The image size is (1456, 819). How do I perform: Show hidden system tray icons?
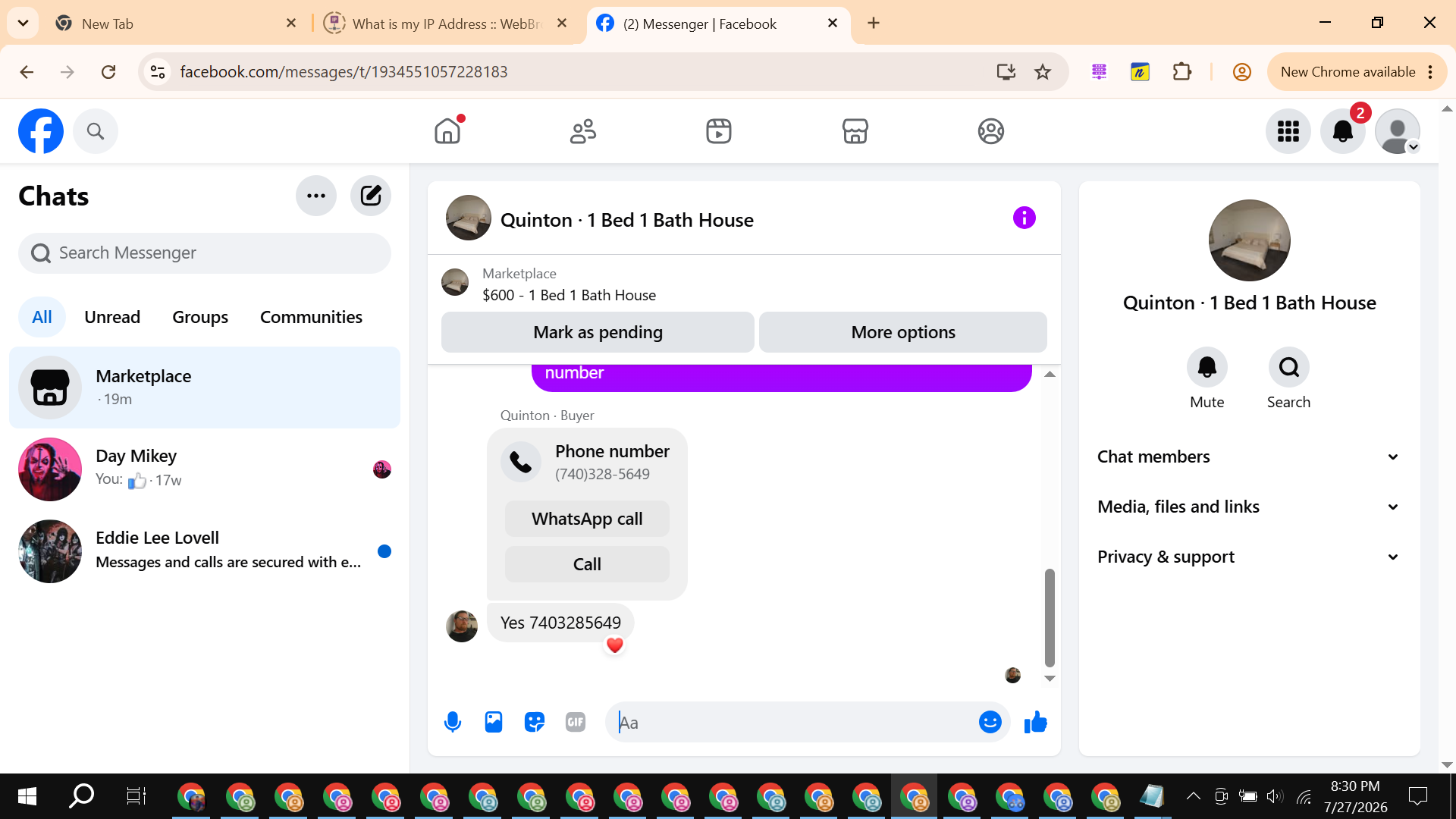pyautogui.click(x=1193, y=796)
